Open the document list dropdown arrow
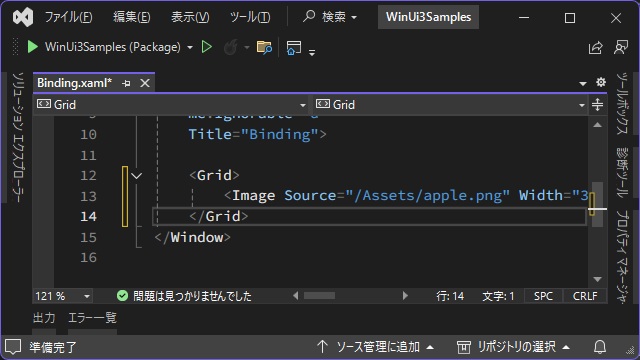Image resolution: width=640 pixels, height=360 pixels. point(583,83)
